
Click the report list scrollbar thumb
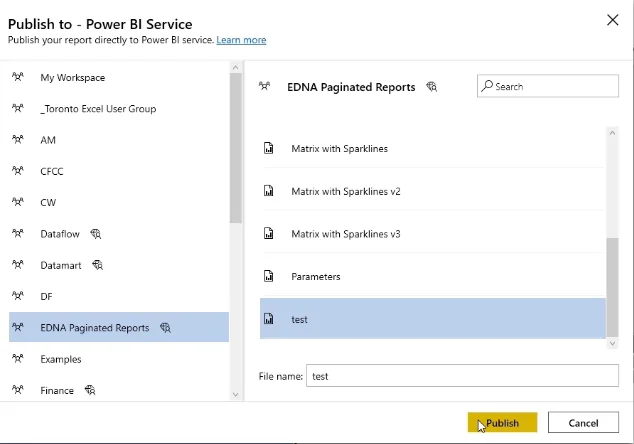(x=613, y=287)
